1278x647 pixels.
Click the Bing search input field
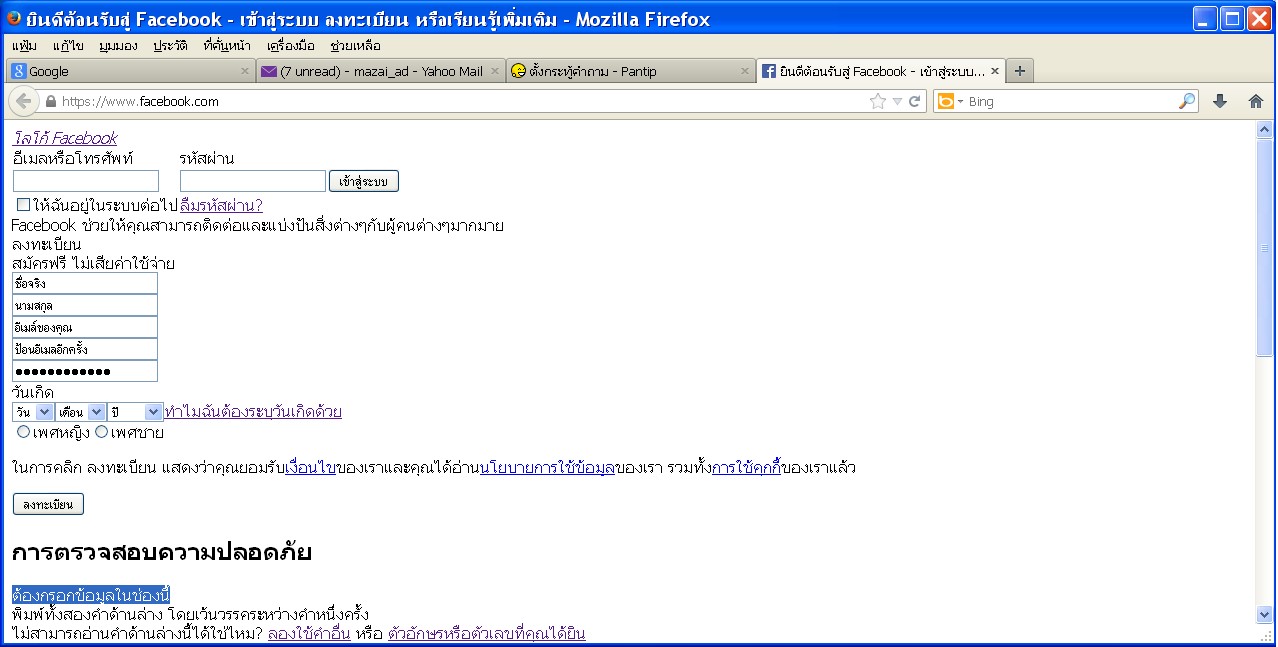coord(1071,102)
